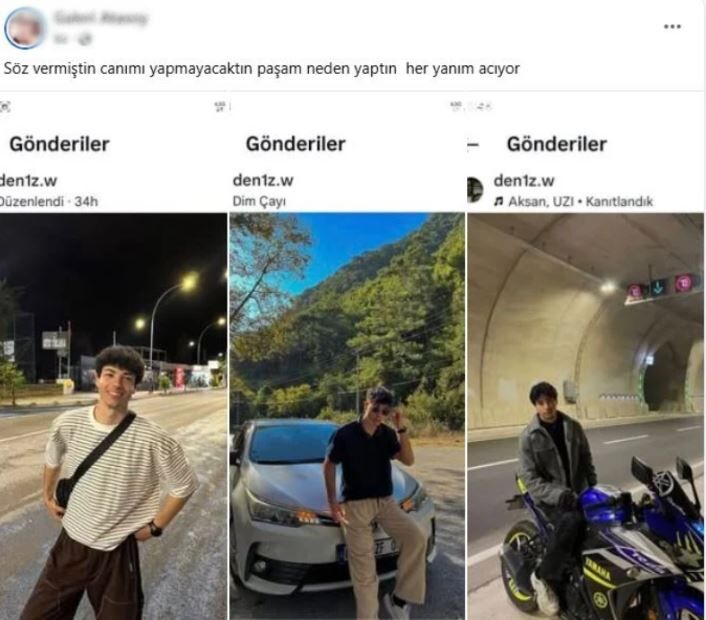This screenshot has height=620, width=706.
Task: Open the photo with the white car
Action: 347,416
